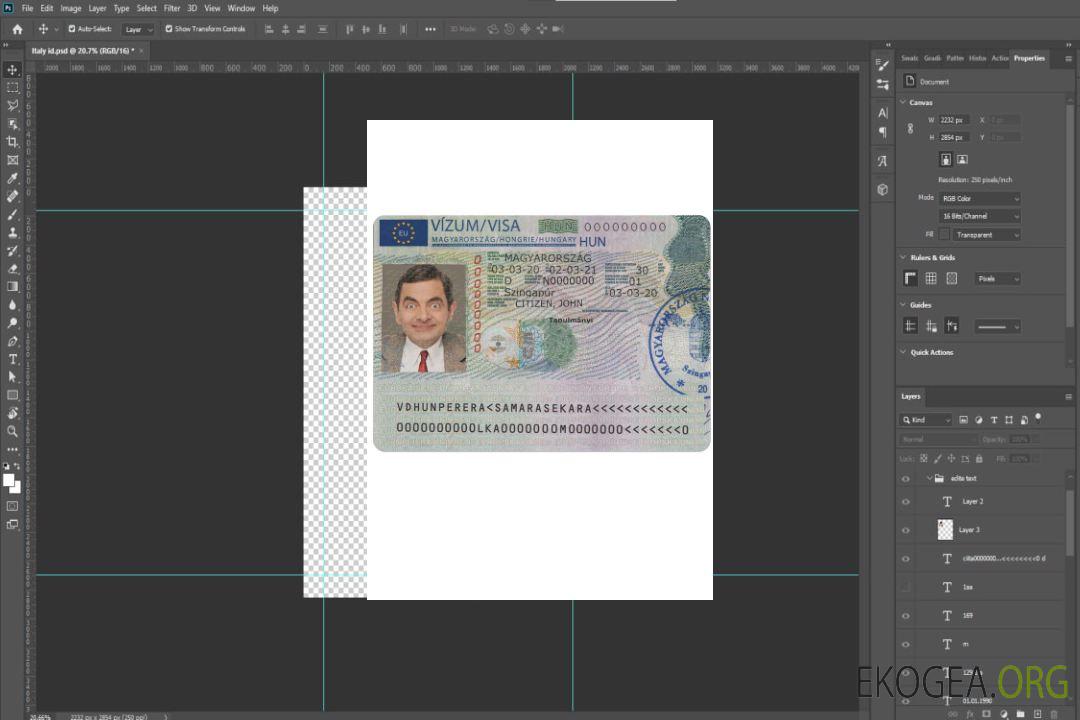Show the hidden '1aa' text layer
The height and width of the screenshot is (720, 1080).
point(906,588)
